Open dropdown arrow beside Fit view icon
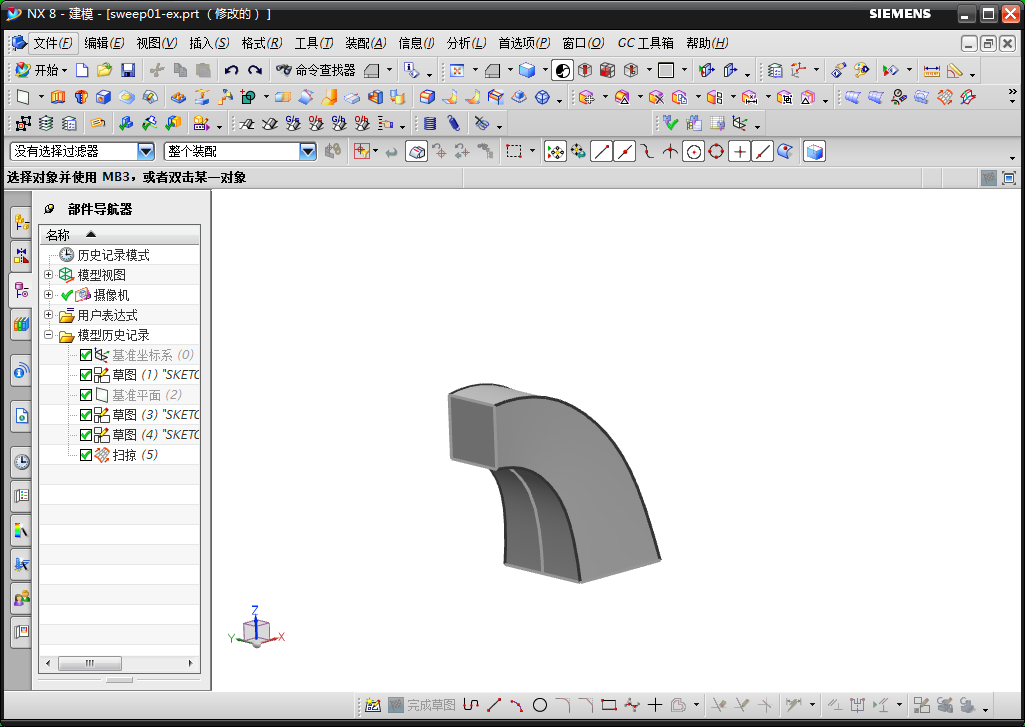Viewport: 1025px width, 727px height. (x=475, y=70)
